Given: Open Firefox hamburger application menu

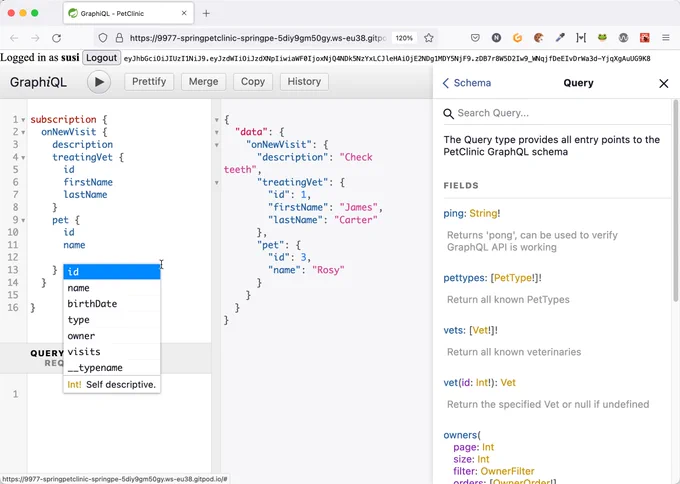Looking at the screenshot, I should pos(666,38).
